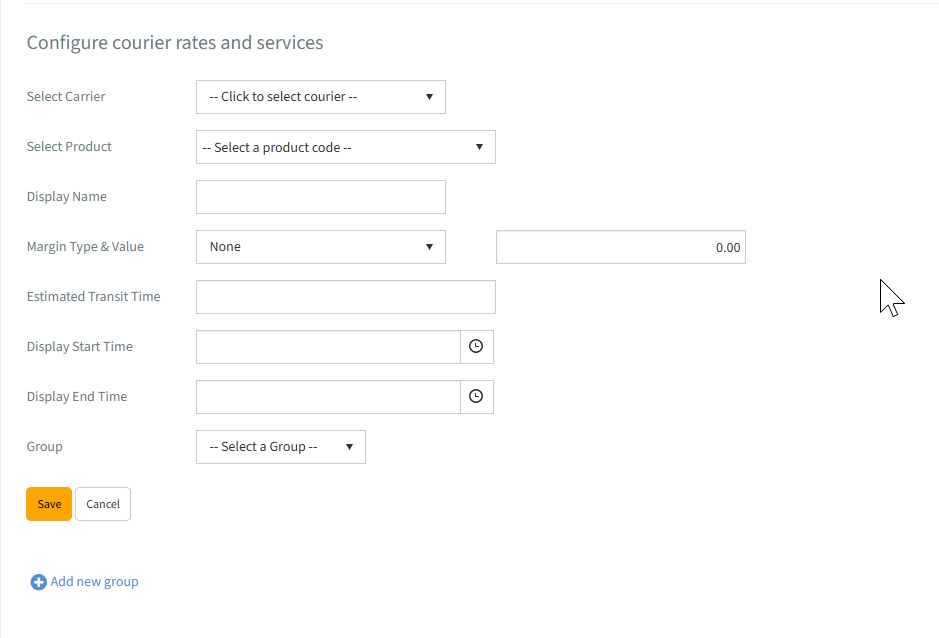Click inside the Display End Time input

point(328,397)
